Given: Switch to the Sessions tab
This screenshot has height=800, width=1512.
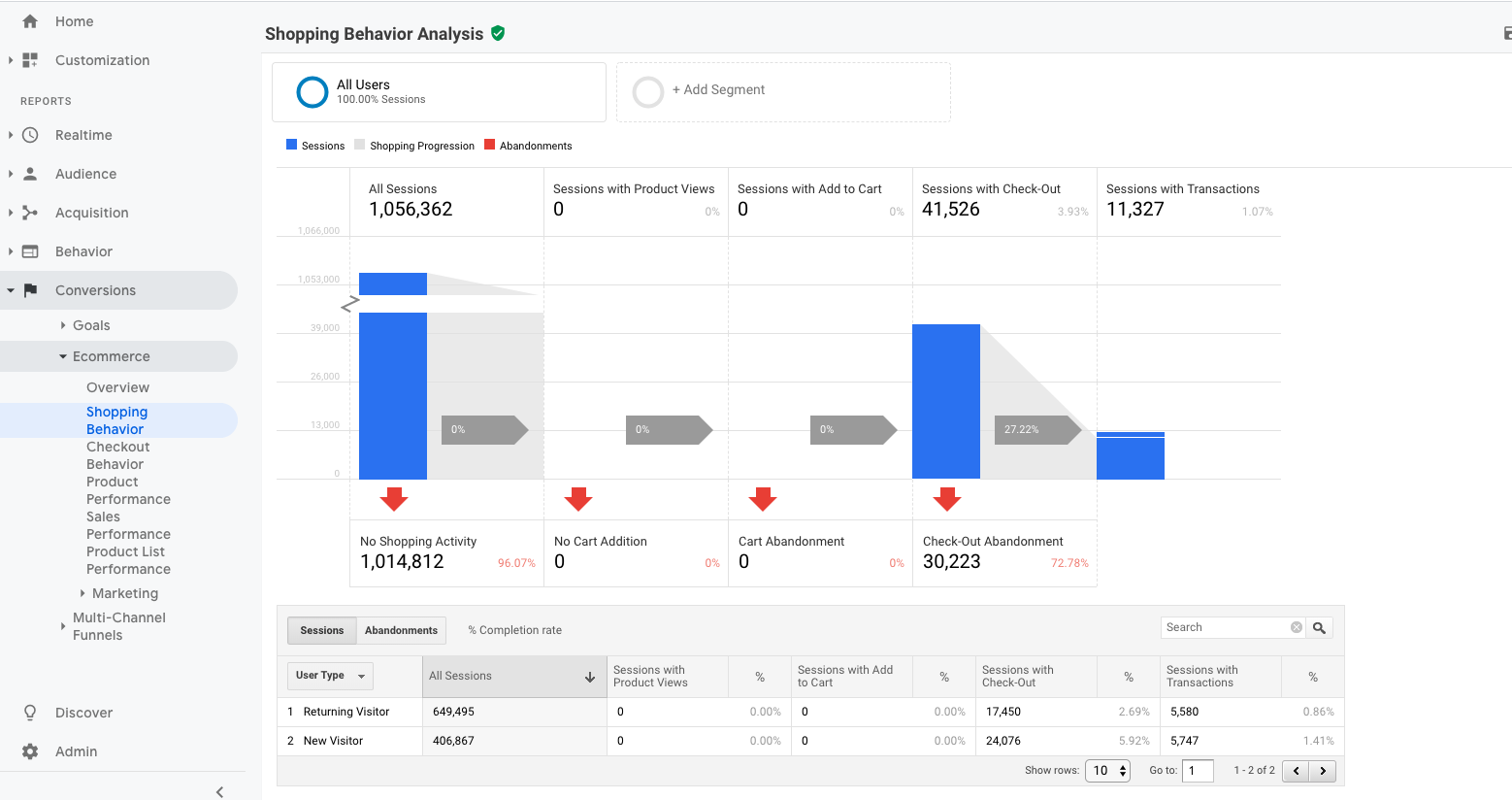Looking at the screenshot, I should pyautogui.click(x=322, y=630).
